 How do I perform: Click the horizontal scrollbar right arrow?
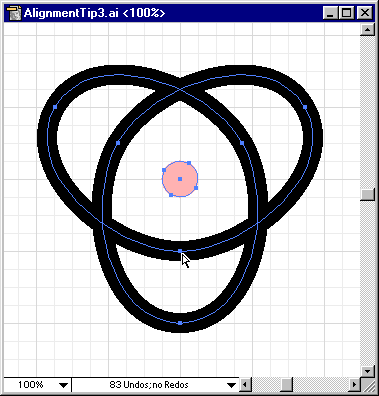point(354,385)
